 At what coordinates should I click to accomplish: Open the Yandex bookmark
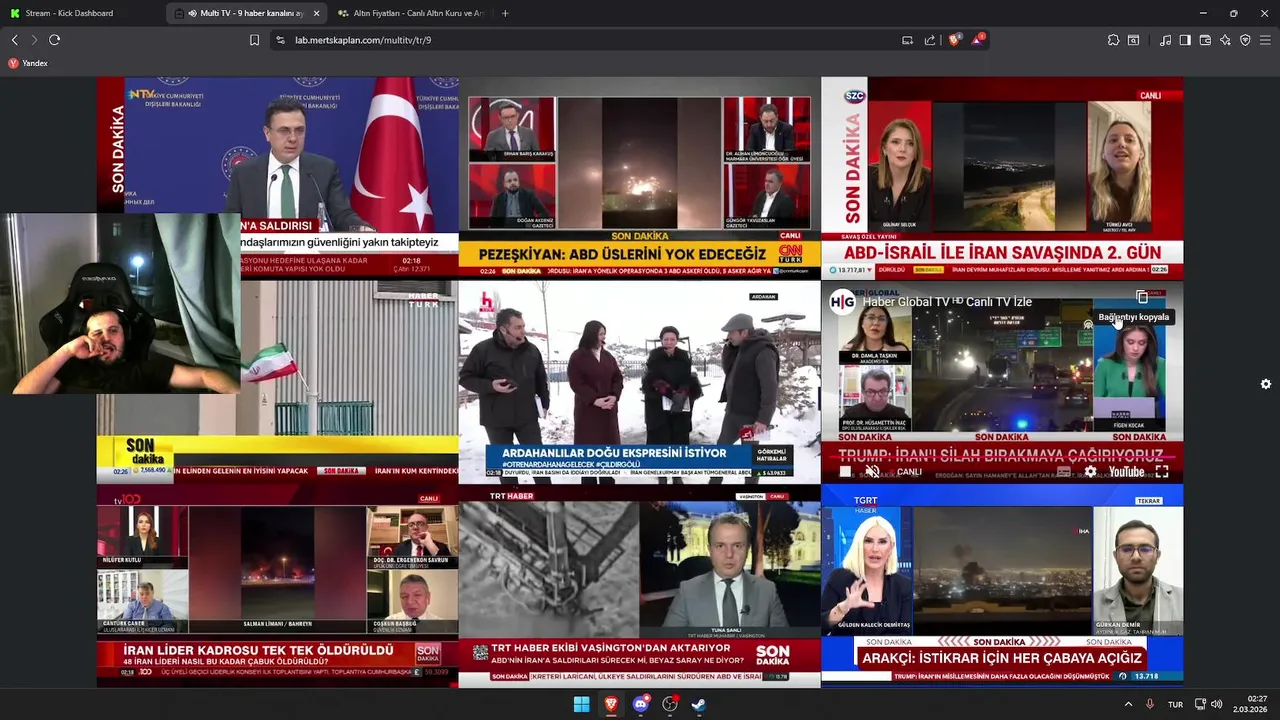[x=28, y=63]
